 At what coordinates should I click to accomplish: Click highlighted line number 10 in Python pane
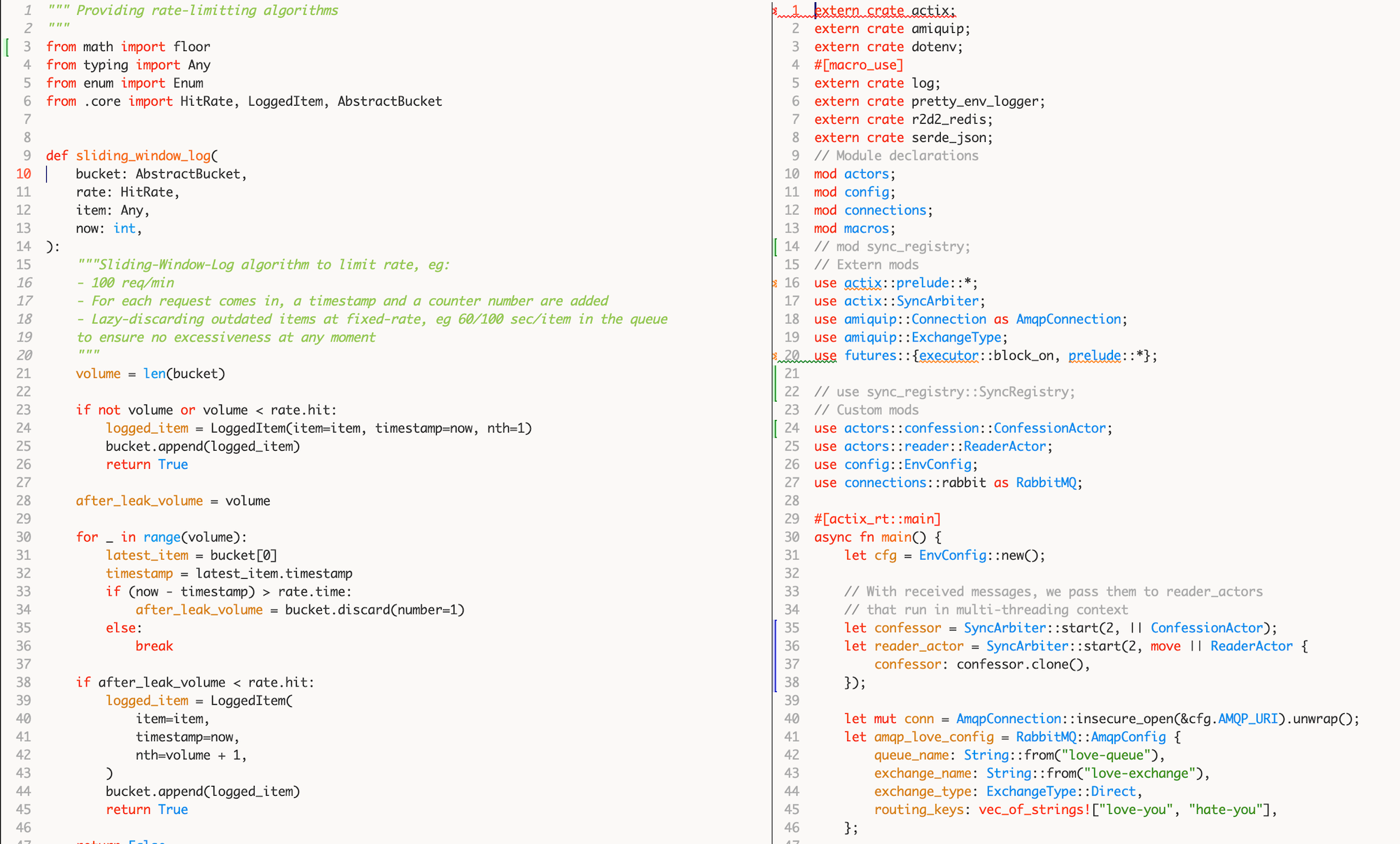23,174
